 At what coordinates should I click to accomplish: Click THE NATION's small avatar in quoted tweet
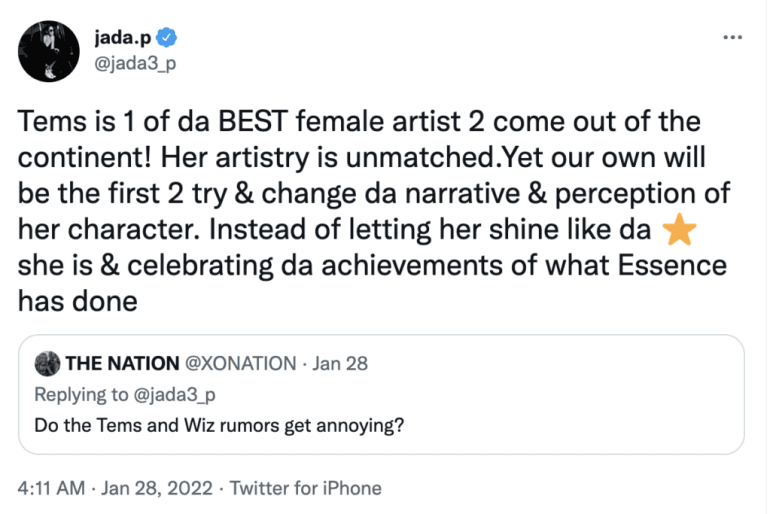(x=46, y=364)
